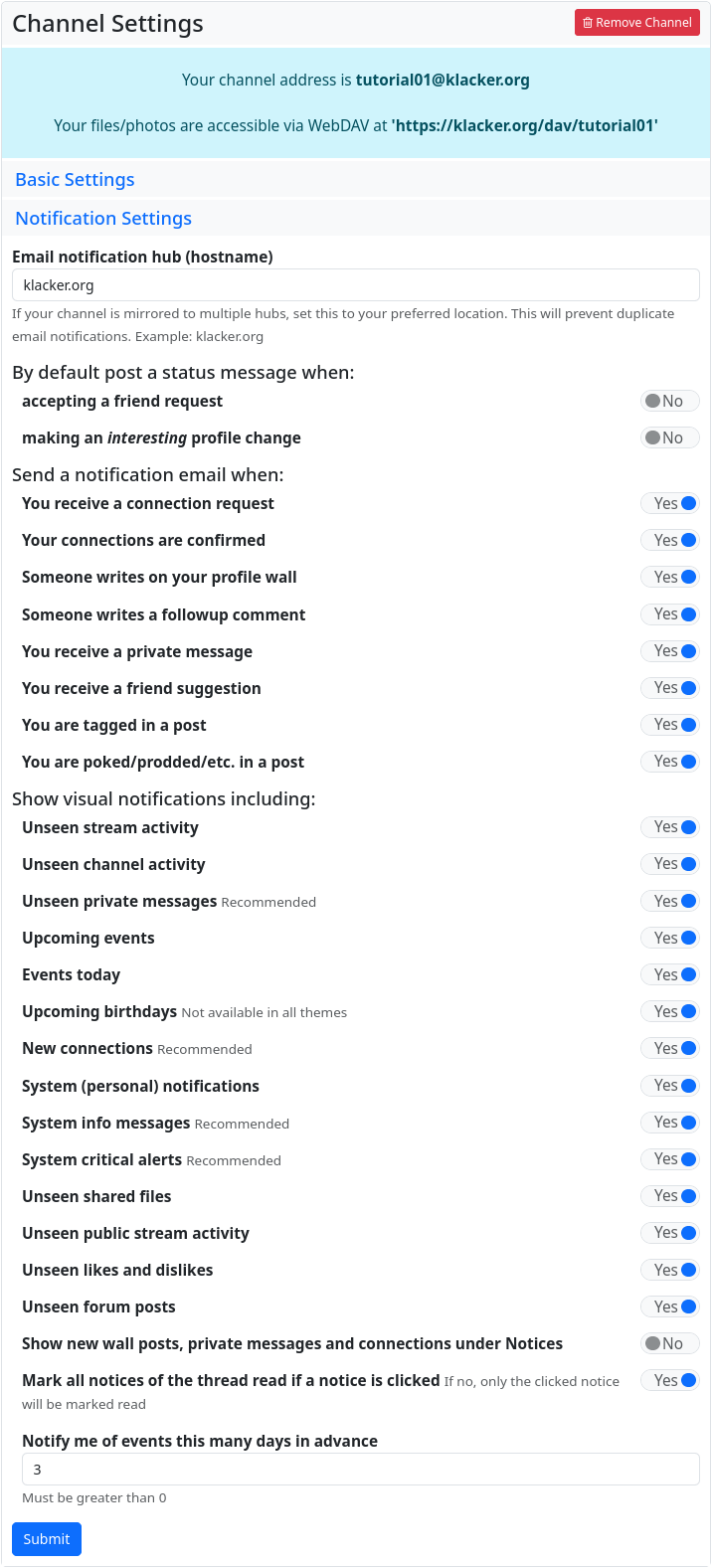Click the Remove Channel trash button
This screenshot has width=712, height=1568.
point(636,23)
